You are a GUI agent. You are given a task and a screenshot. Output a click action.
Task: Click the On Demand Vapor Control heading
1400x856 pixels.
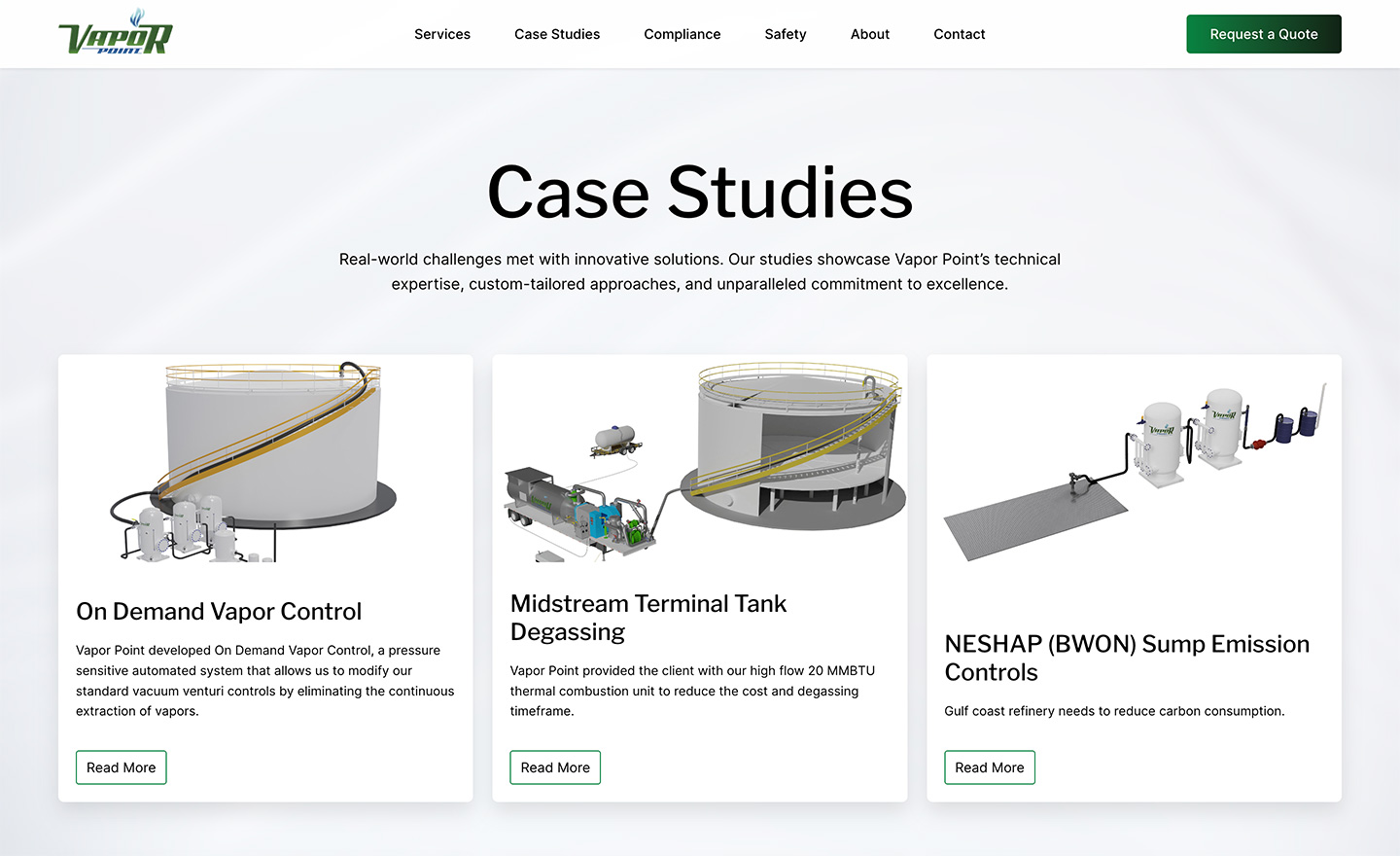(219, 612)
